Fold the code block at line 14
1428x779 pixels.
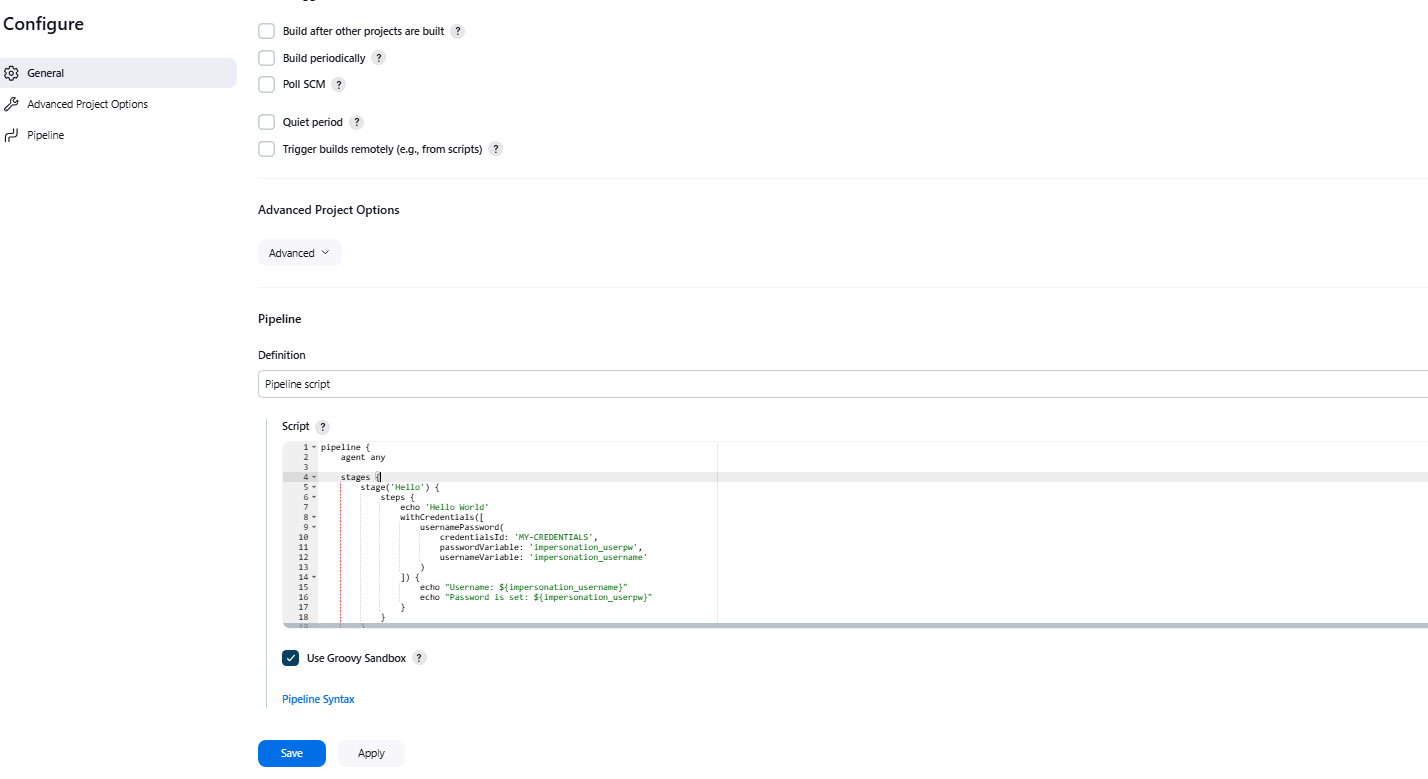pyautogui.click(x=314, y=577)
